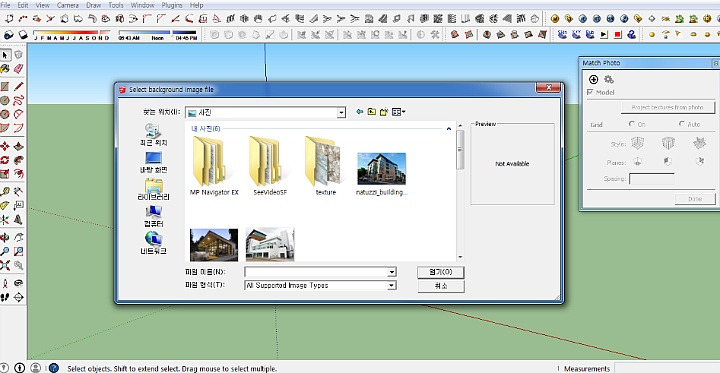Select the Grid On radio button
This screenshot has height=373, width=720.
(x=632, y=124)
